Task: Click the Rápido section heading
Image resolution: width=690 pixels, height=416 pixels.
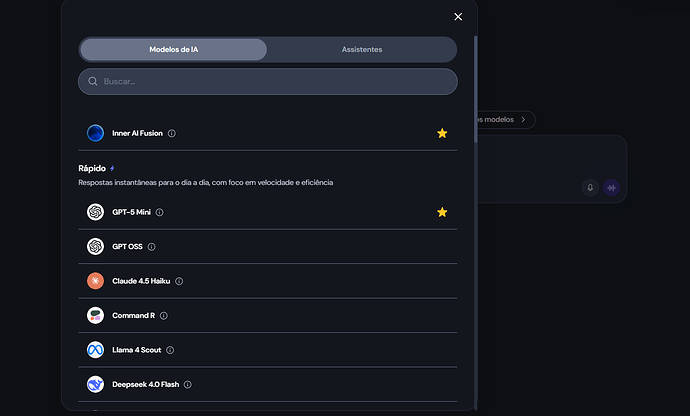Action: tap(92, 168)
